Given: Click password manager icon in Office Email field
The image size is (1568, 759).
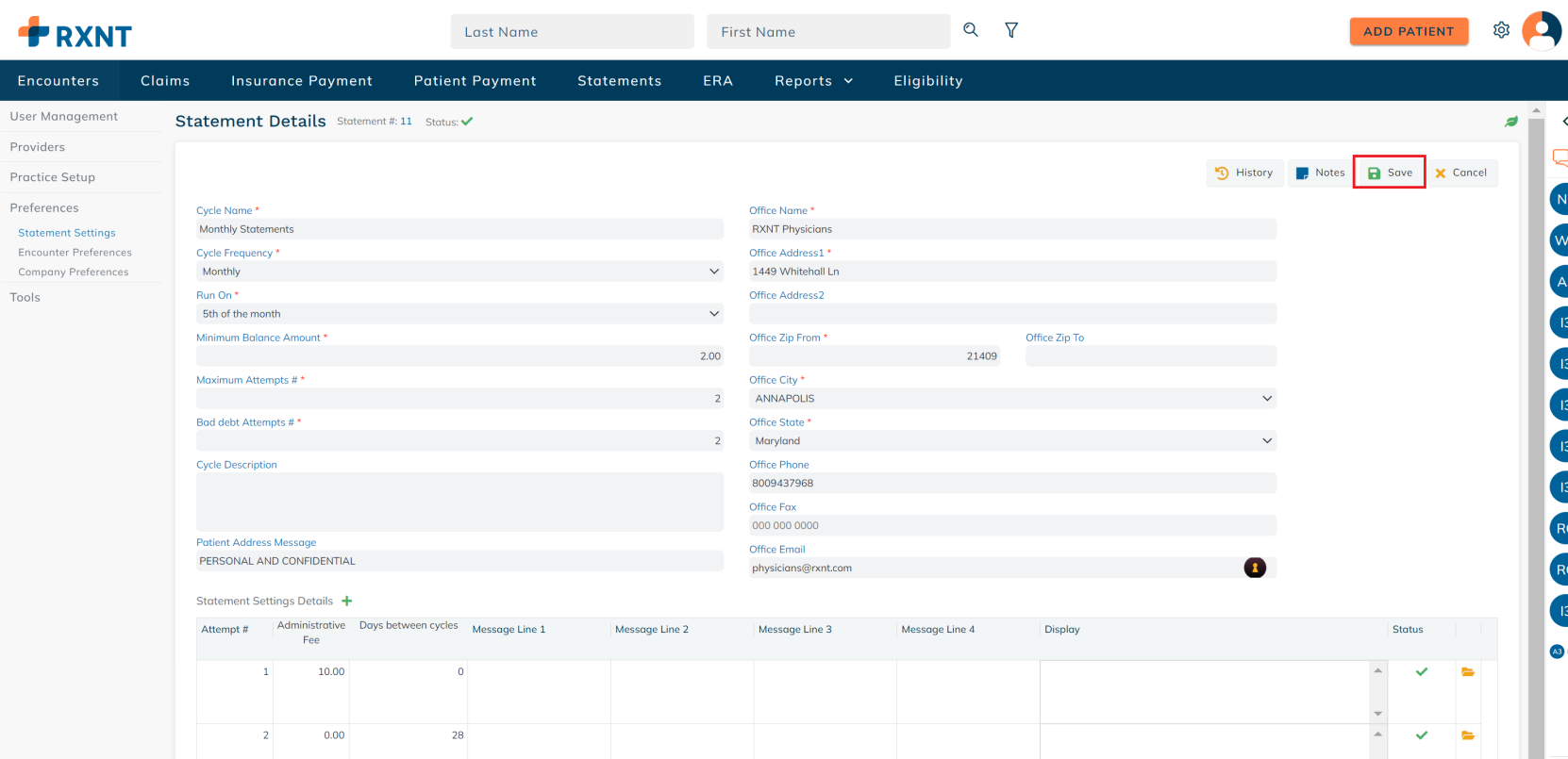Looking at the screenshot, I should click(1254, 568).
